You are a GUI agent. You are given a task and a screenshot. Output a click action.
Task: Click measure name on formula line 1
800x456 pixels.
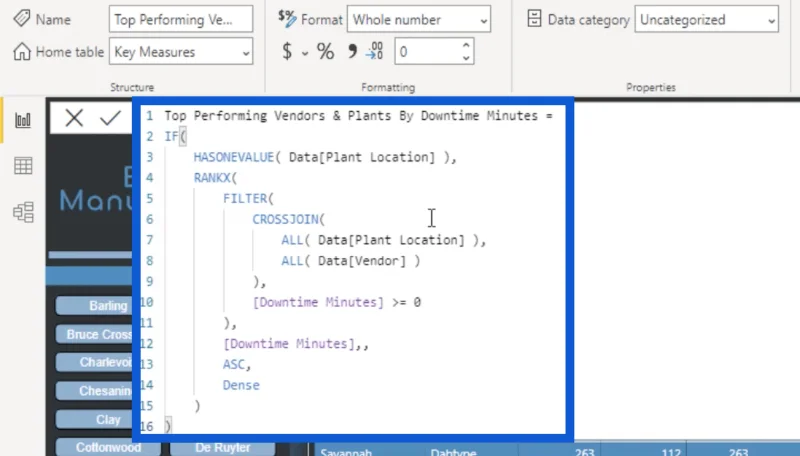pyautogui.click(x=351, y=116)
